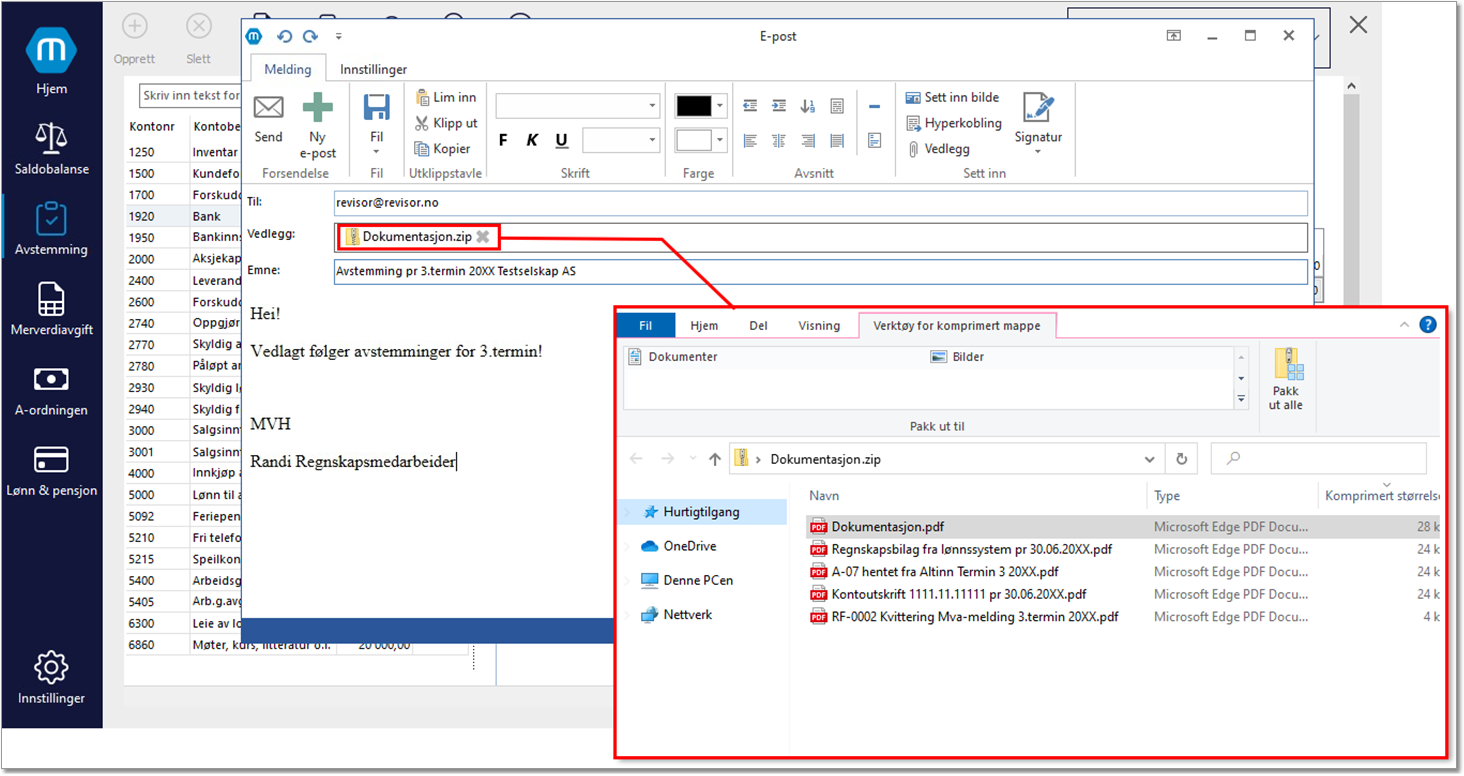Justify text in Avsnitt group
Screen dimensions: 1464x776
point(837,140)
